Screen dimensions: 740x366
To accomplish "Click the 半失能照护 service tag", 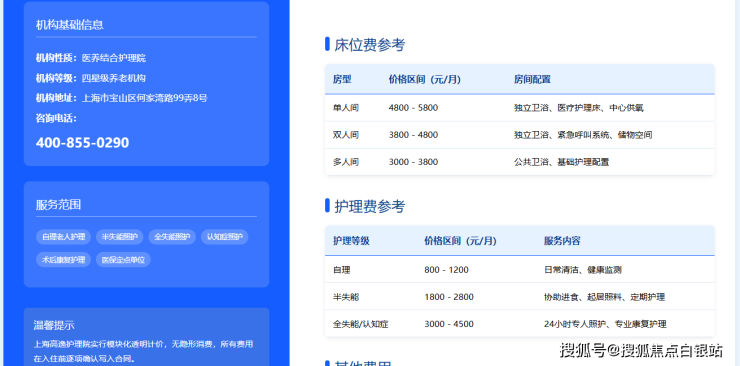I will 119,237.
